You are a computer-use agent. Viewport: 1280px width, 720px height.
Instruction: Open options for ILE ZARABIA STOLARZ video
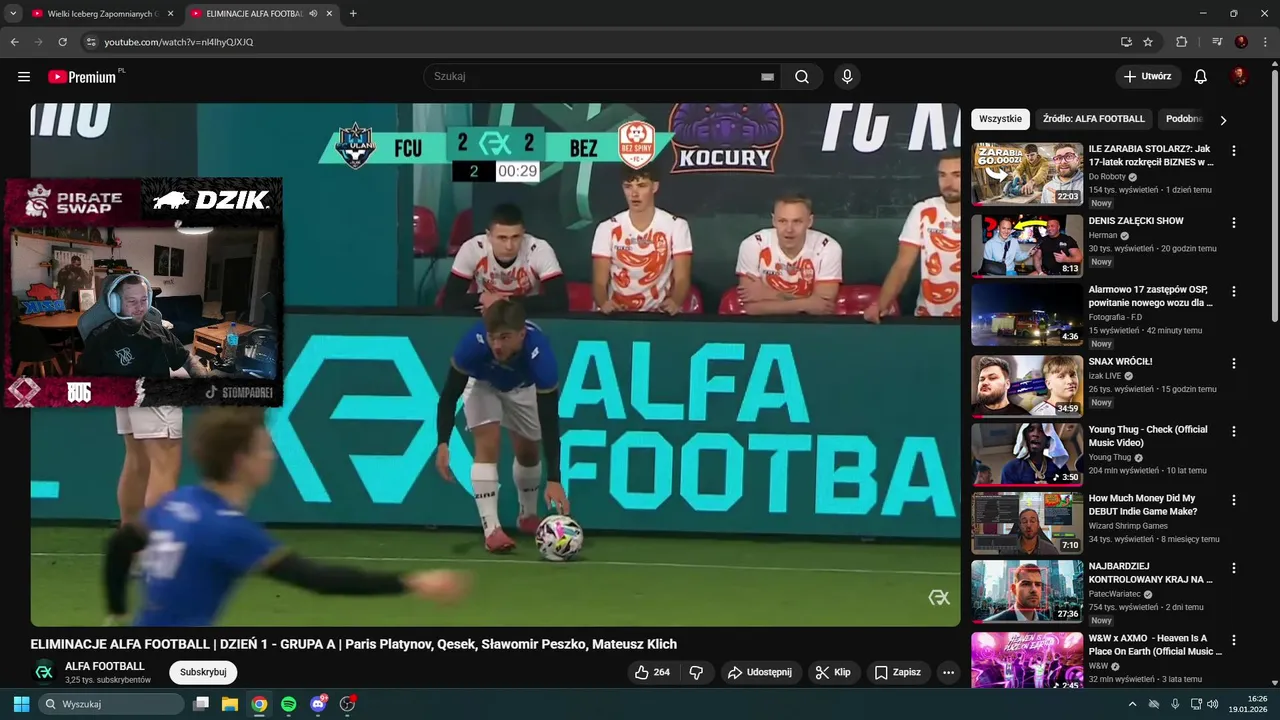click(x=1233, y=151)
